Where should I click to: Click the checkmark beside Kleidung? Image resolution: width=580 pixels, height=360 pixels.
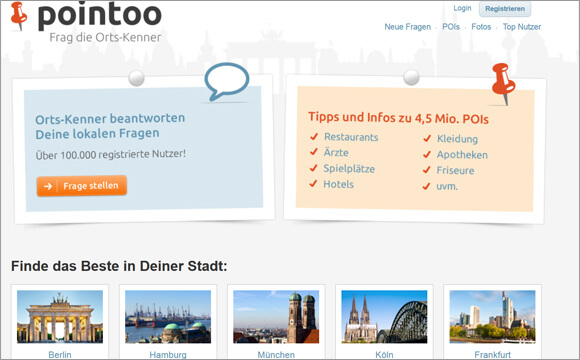(x=427, y=138)
